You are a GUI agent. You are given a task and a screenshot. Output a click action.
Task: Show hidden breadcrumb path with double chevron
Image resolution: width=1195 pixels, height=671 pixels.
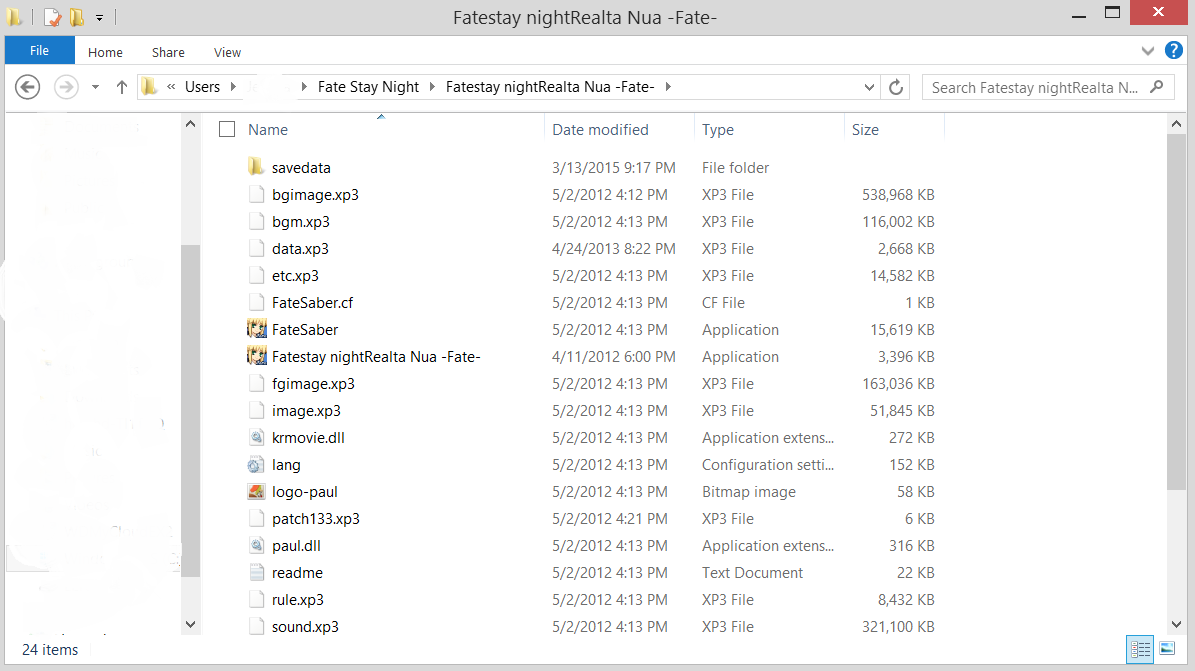171,87
